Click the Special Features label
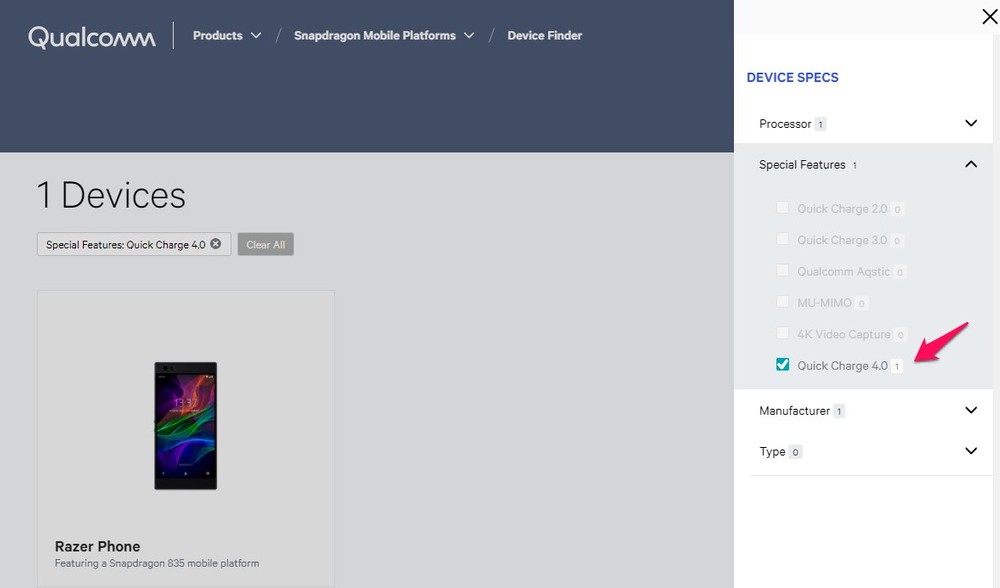Viewport: 1000px width, 588px height. tap(802, 165)
